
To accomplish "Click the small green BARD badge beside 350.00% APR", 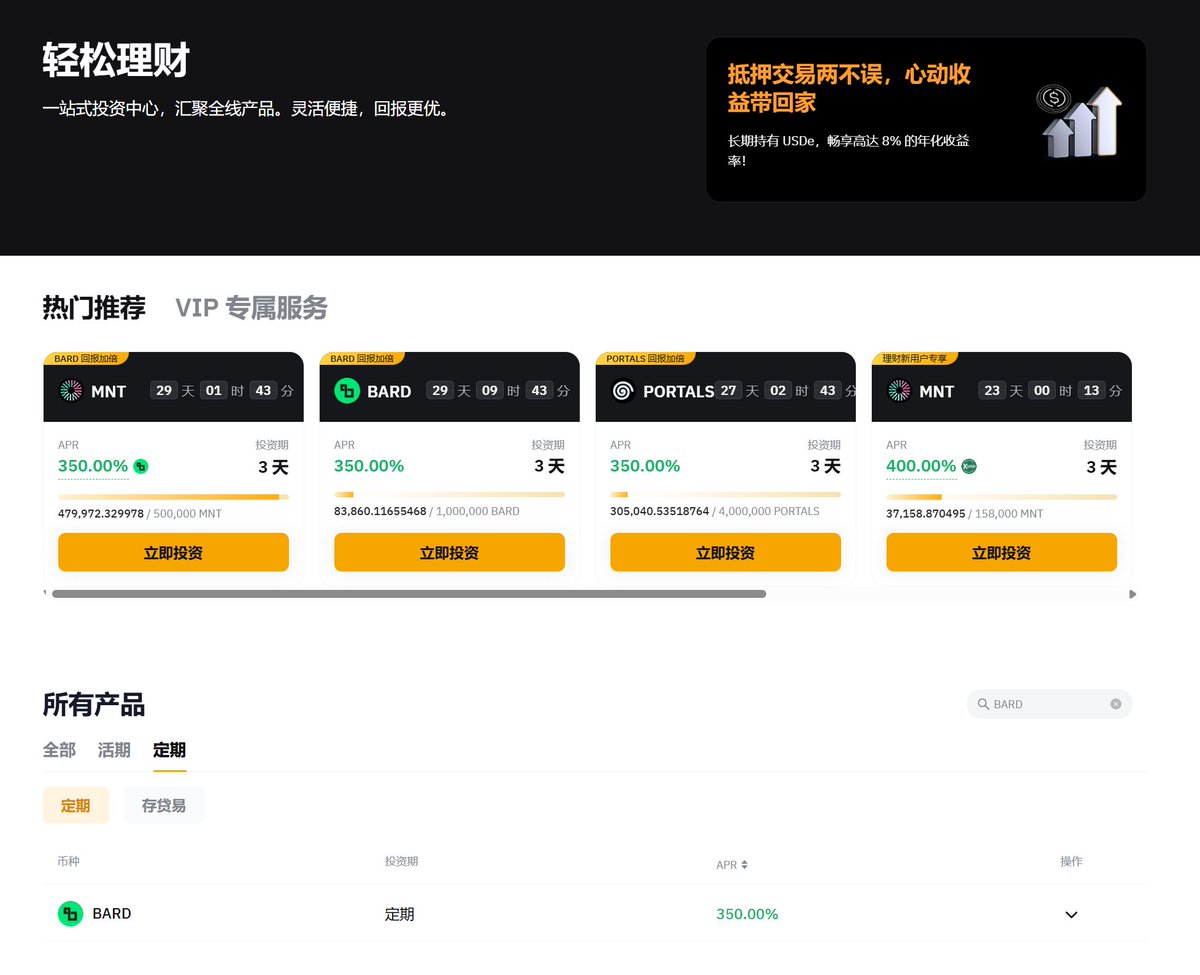I will [141, 466].
